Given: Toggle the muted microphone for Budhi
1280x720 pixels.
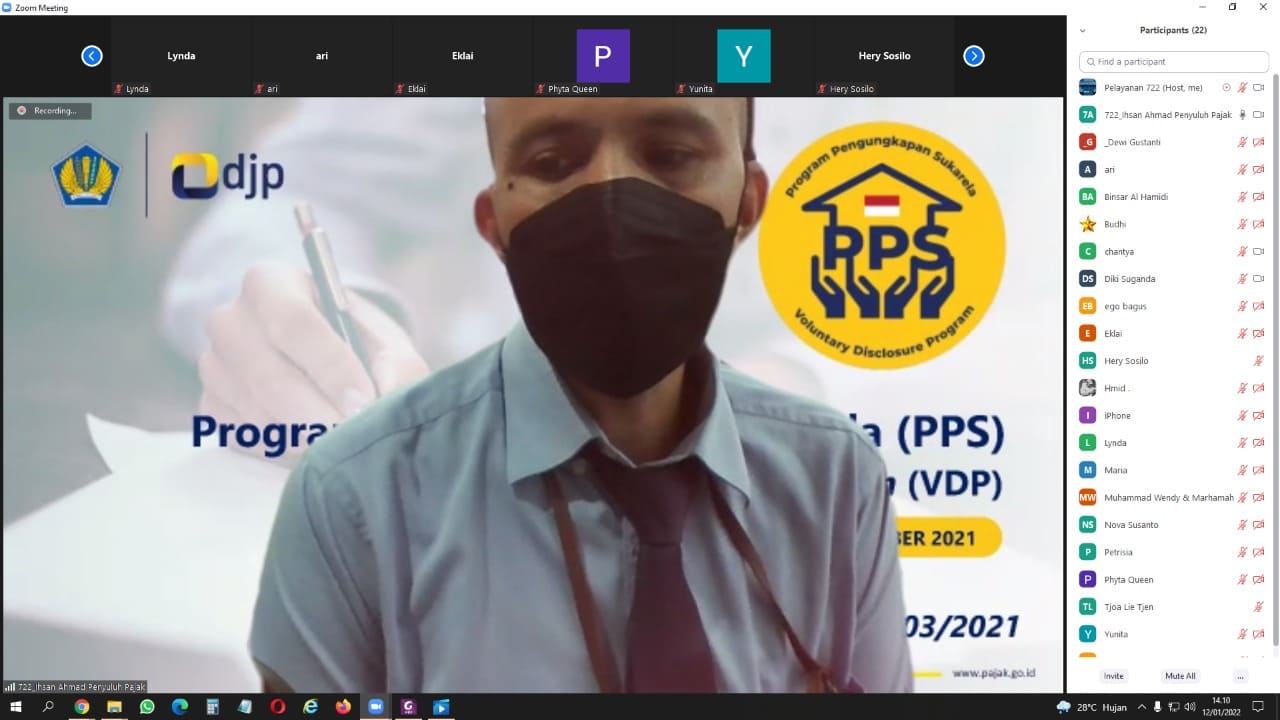Looking at the screenshot, I should (1242, 224).
